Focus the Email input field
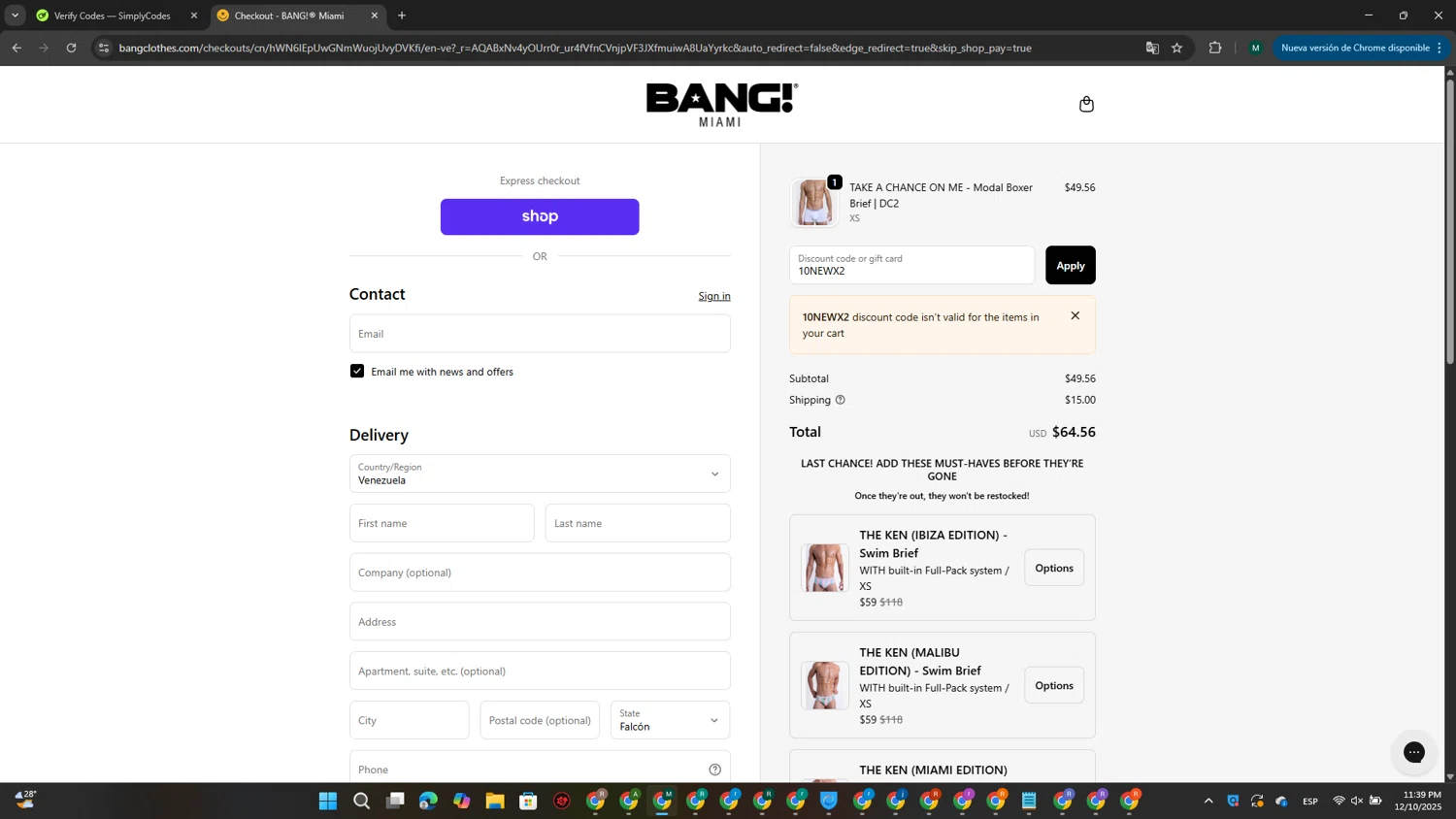1456x819 pixels. pyautogui.click(x=540, y=333)
